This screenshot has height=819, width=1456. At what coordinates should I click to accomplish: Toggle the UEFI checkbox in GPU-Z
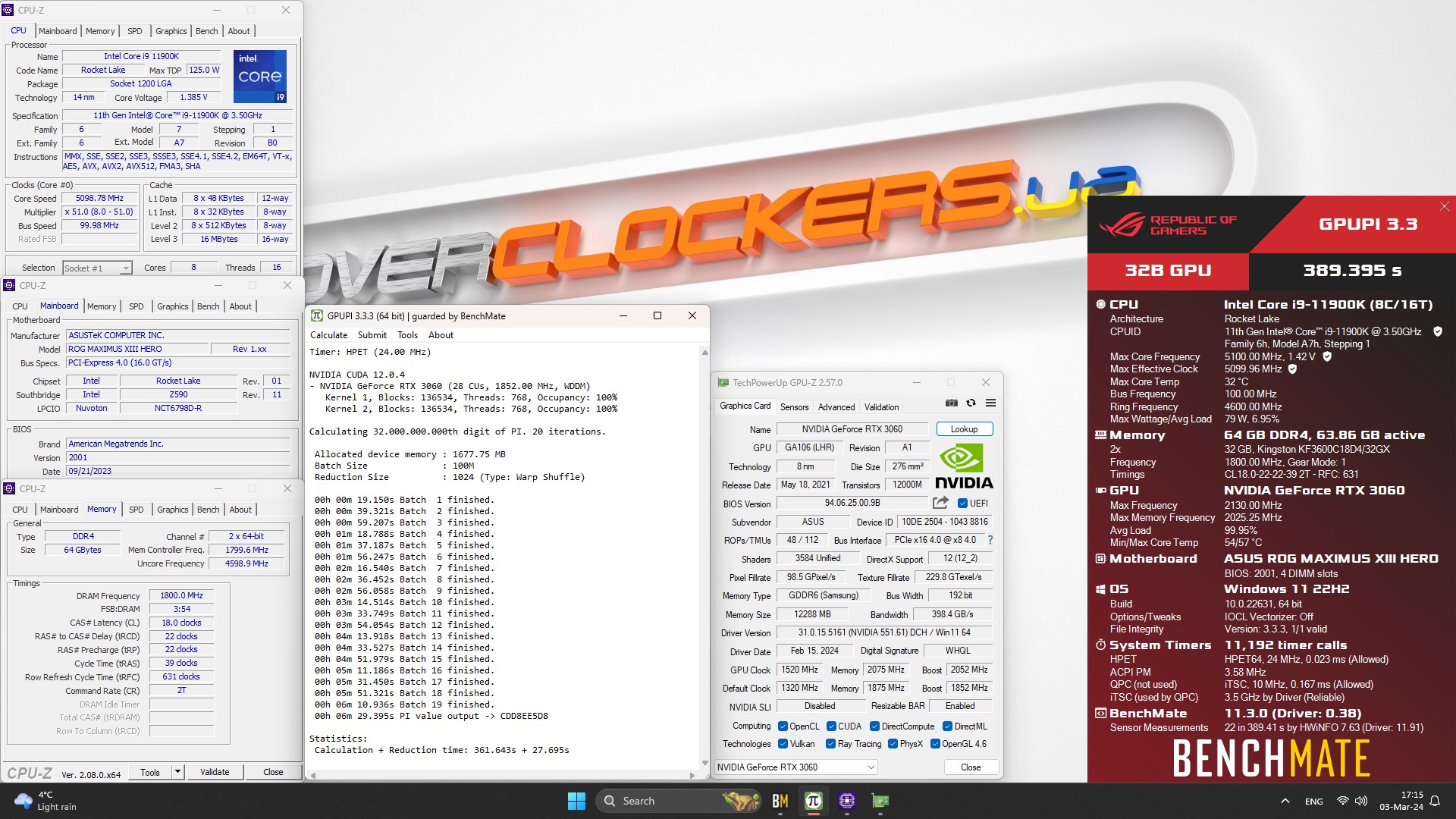pos(962,503)
